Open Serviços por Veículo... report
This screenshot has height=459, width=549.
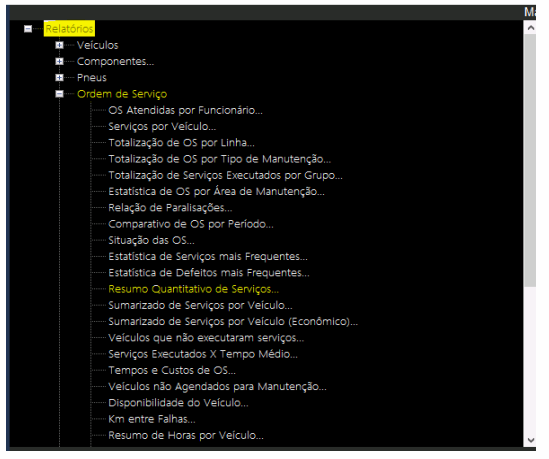(162, 126)
